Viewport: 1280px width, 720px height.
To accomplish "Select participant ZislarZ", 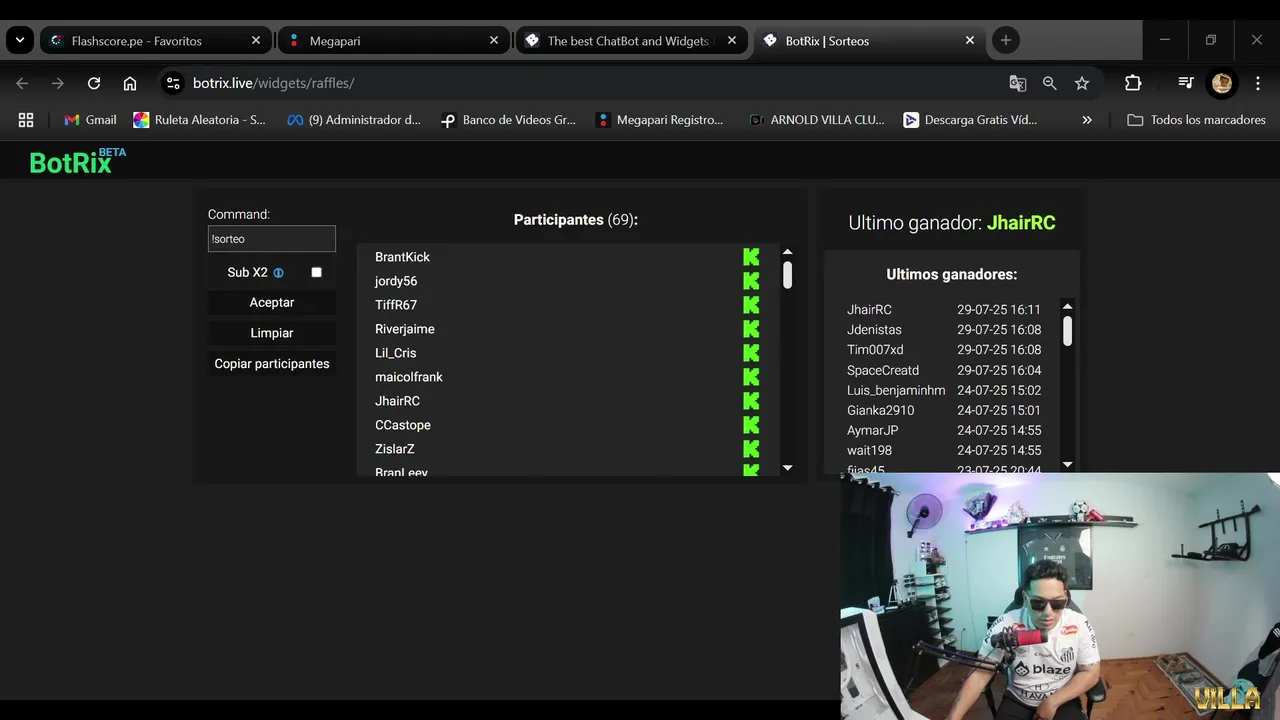I will click(395, 449).
